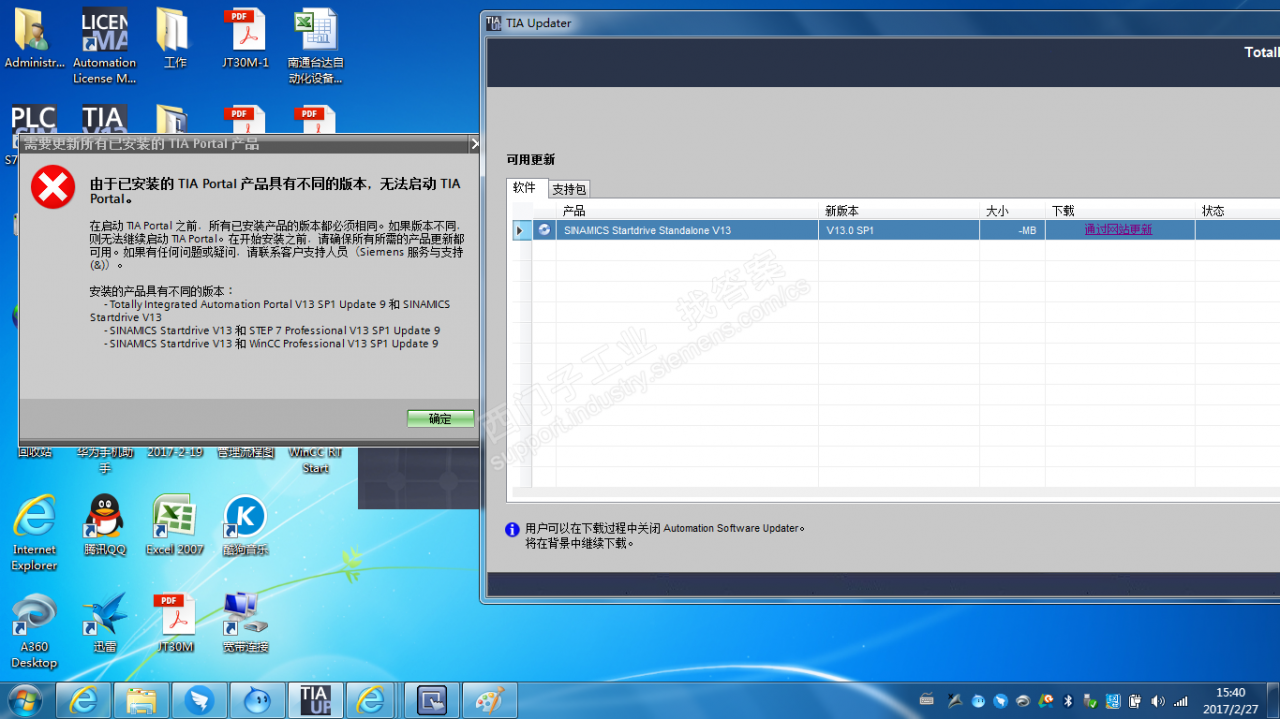The image size is (1280, 719).
Task: Open the 通过网站更新 download link
Action: pyautogui.click(x=1118, y=230)
